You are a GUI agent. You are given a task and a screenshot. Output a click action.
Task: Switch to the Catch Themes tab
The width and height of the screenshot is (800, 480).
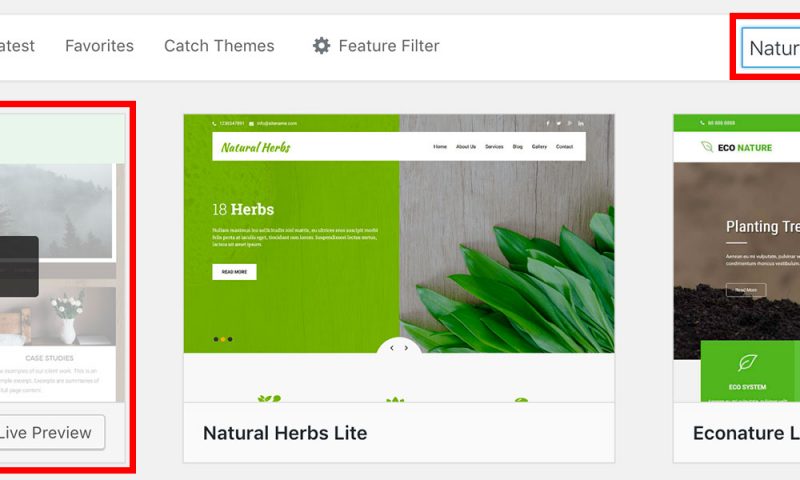tap(219, 46)
